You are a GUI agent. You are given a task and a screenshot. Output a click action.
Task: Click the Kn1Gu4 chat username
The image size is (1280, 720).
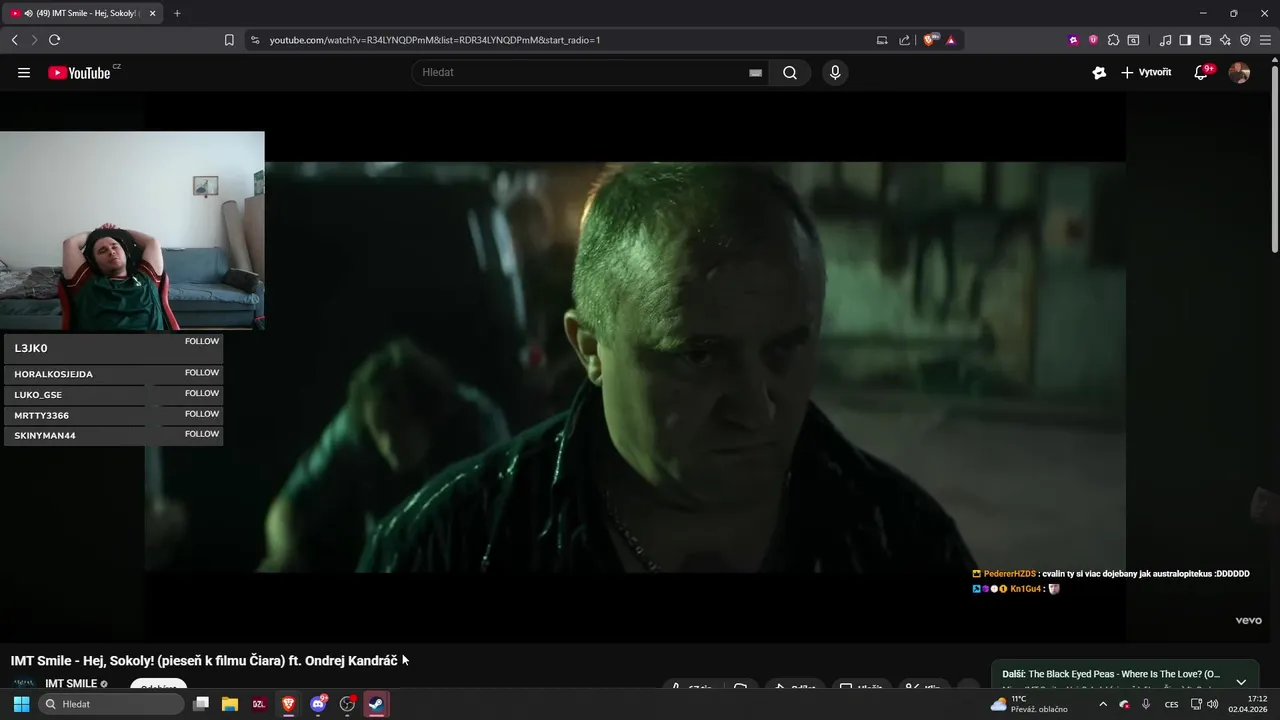(1025, 589)
